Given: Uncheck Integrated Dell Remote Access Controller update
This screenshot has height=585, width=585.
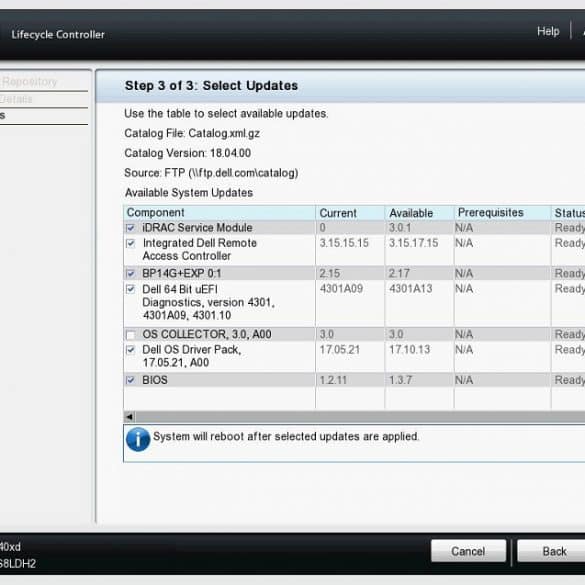Looking at the screenshot, I should [x=131, y=243].
